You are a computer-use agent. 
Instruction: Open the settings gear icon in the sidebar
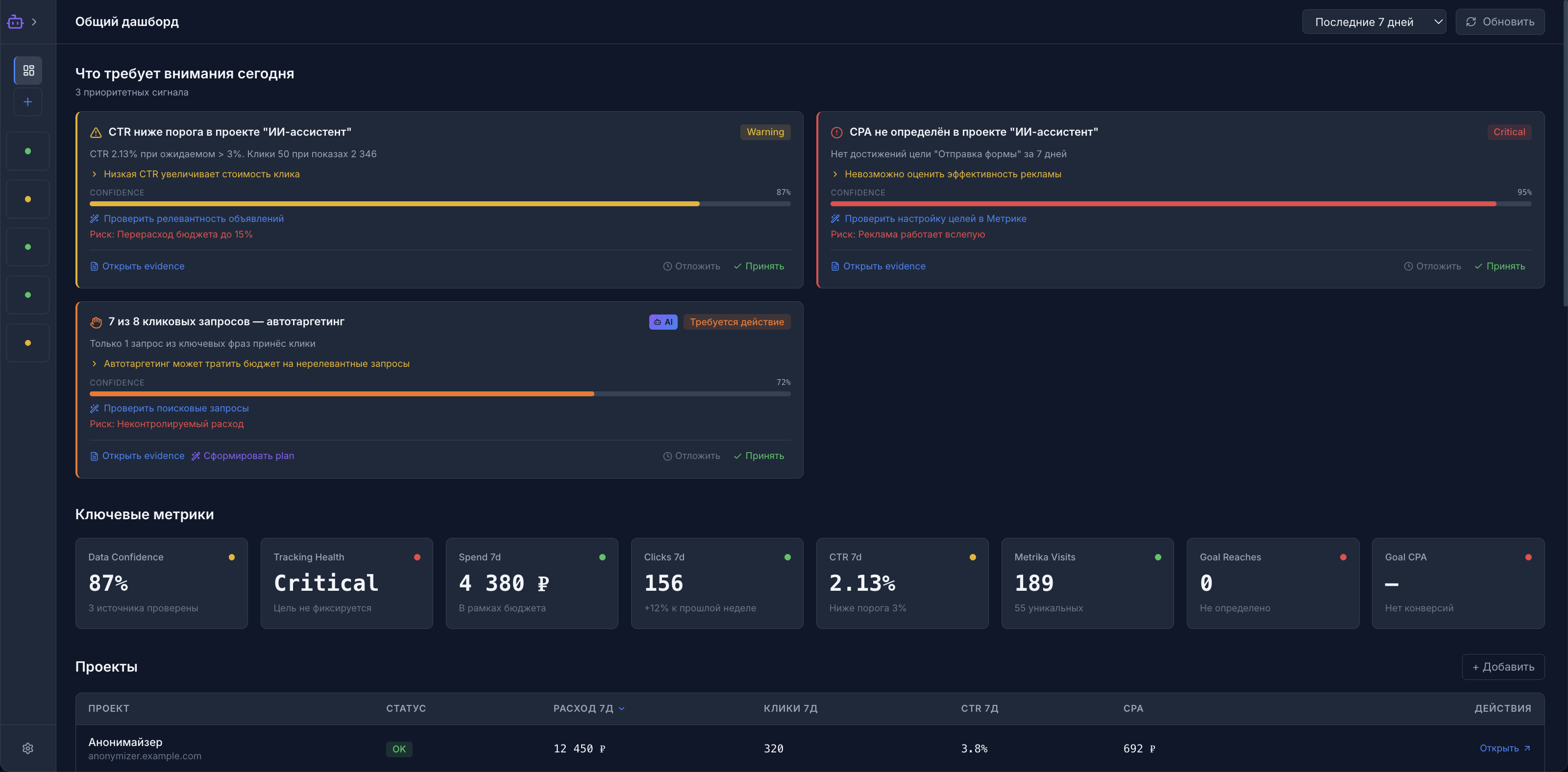pyautogui.click(x=28, y=748)
